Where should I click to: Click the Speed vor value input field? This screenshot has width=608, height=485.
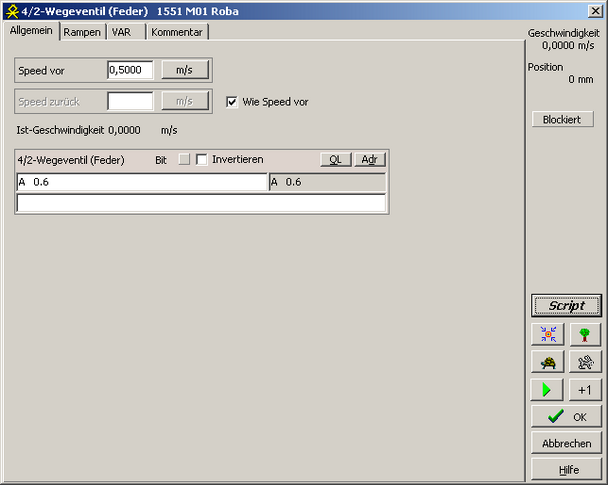[x=130, y=70]
